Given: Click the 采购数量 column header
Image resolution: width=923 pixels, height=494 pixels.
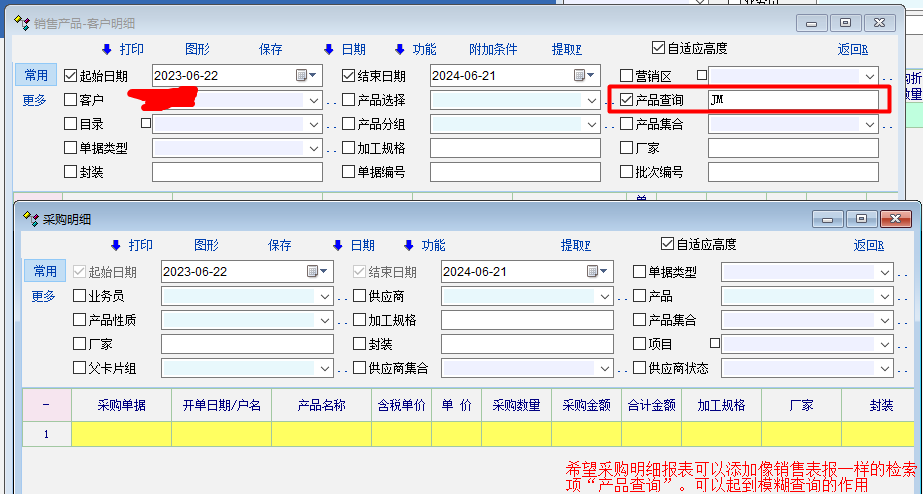Looking at the screenshot, I should pyautogui.click(x=516, y=405).
